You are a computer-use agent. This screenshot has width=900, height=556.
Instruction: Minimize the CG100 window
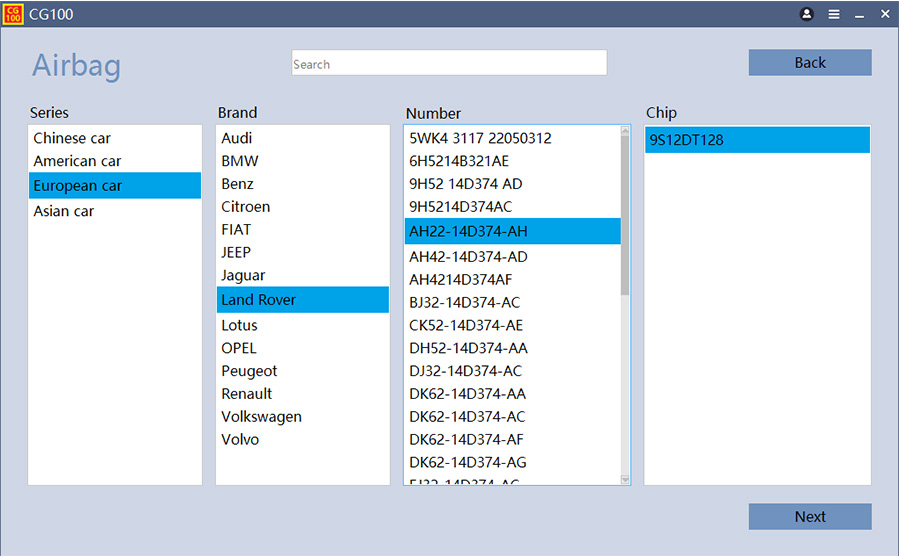(x=859, y=14)
